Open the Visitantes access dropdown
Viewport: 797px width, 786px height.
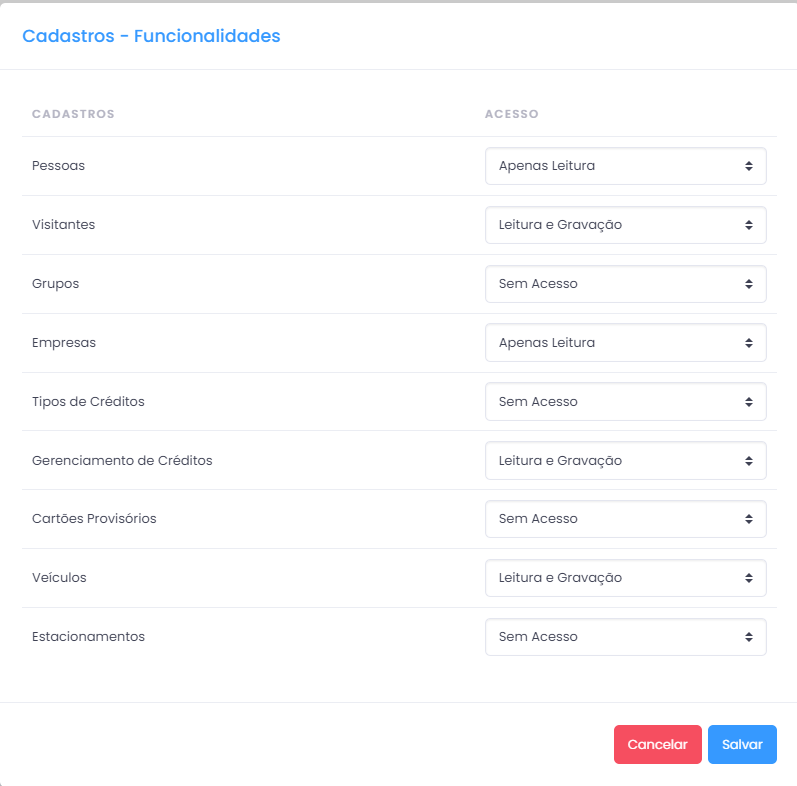(x=626, y=225)
